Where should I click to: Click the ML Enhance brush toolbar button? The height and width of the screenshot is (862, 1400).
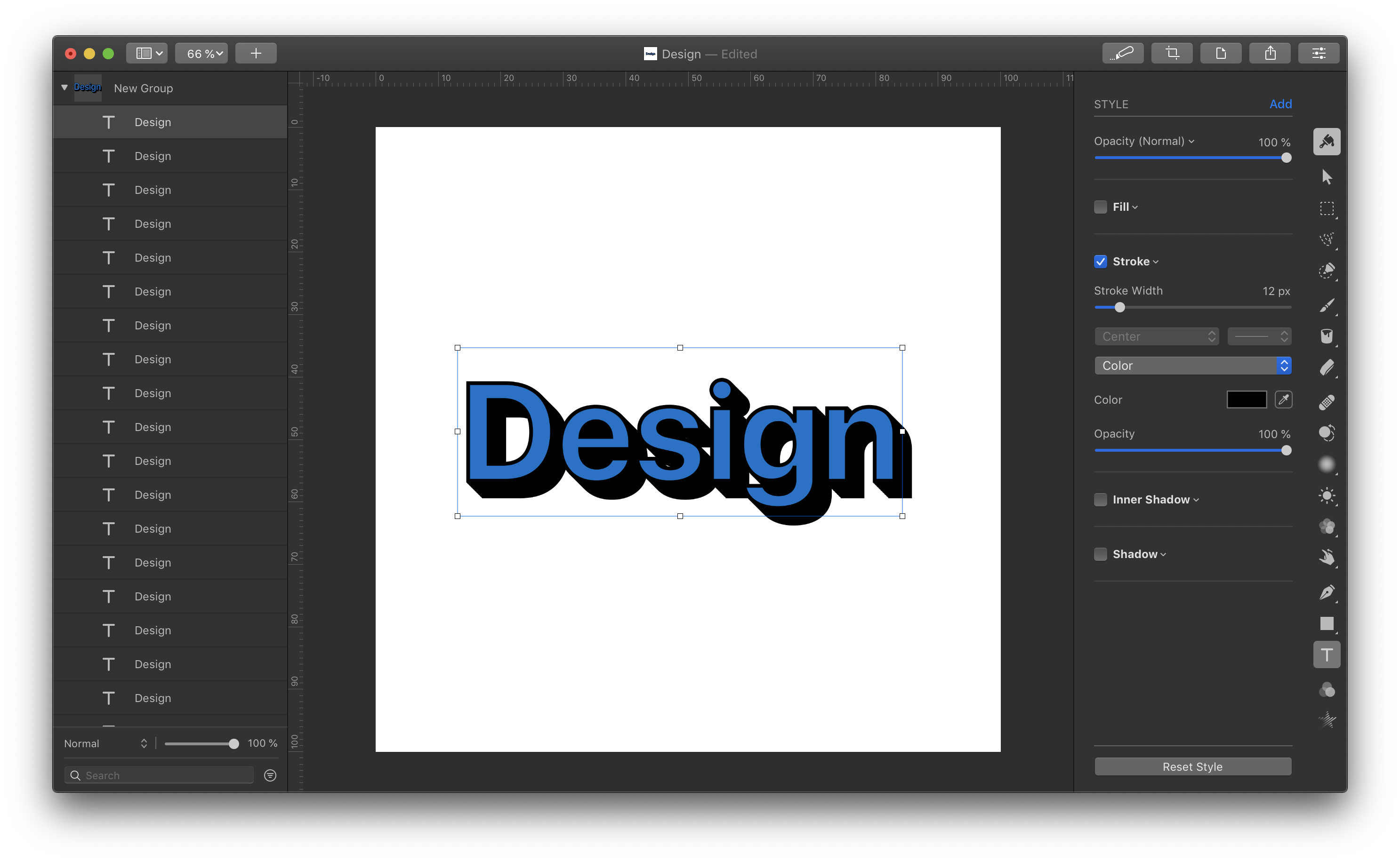(1122, 53)
